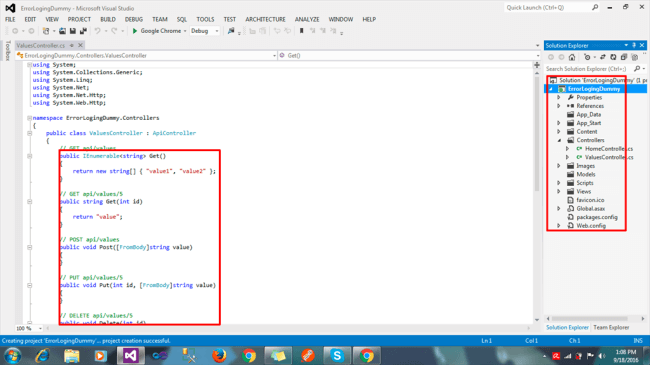Screen dimensions: 650x365
Task: Click the Search Solution Explorer field
Action: pos(589,69)
